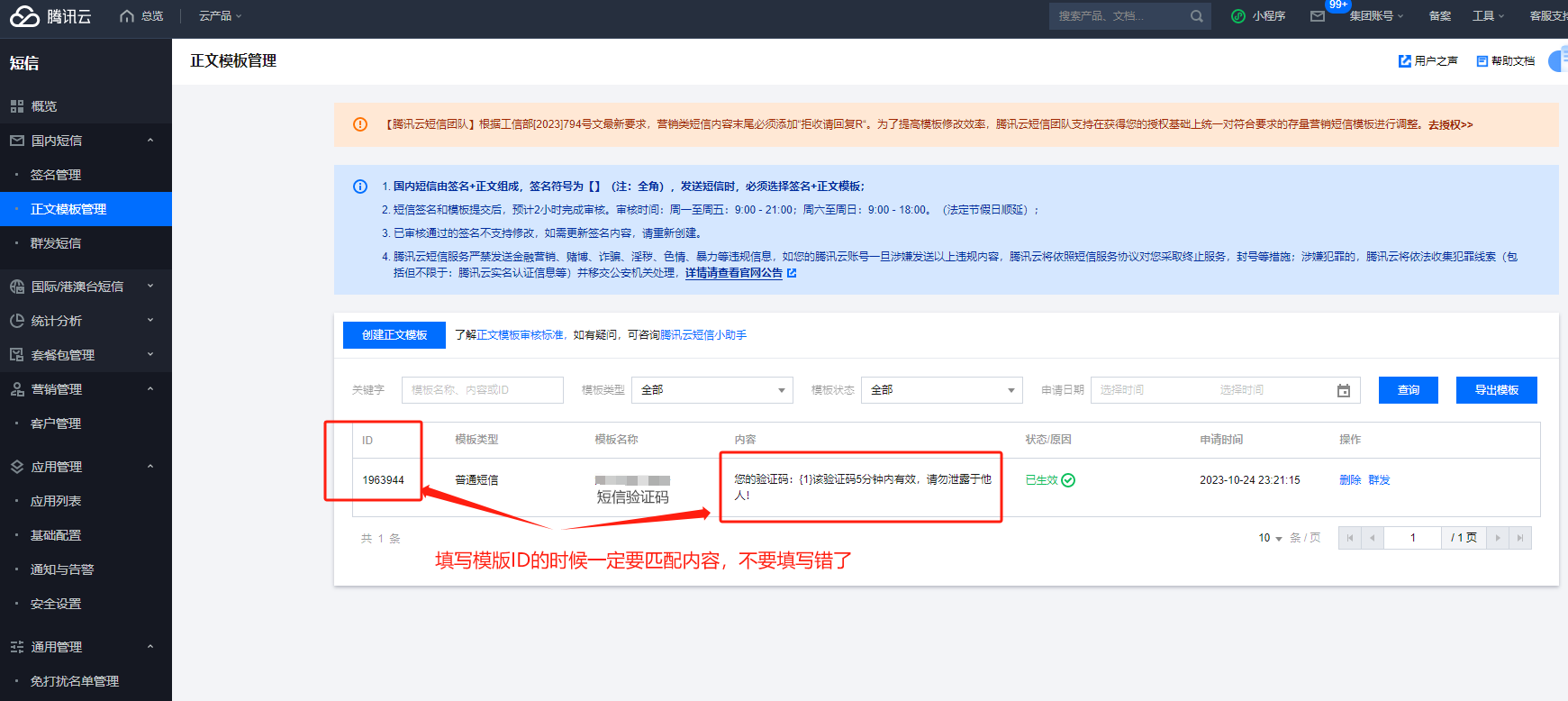Click the start date 选择时间 field
The image size is (1568, 701).
coord(1122,390)
